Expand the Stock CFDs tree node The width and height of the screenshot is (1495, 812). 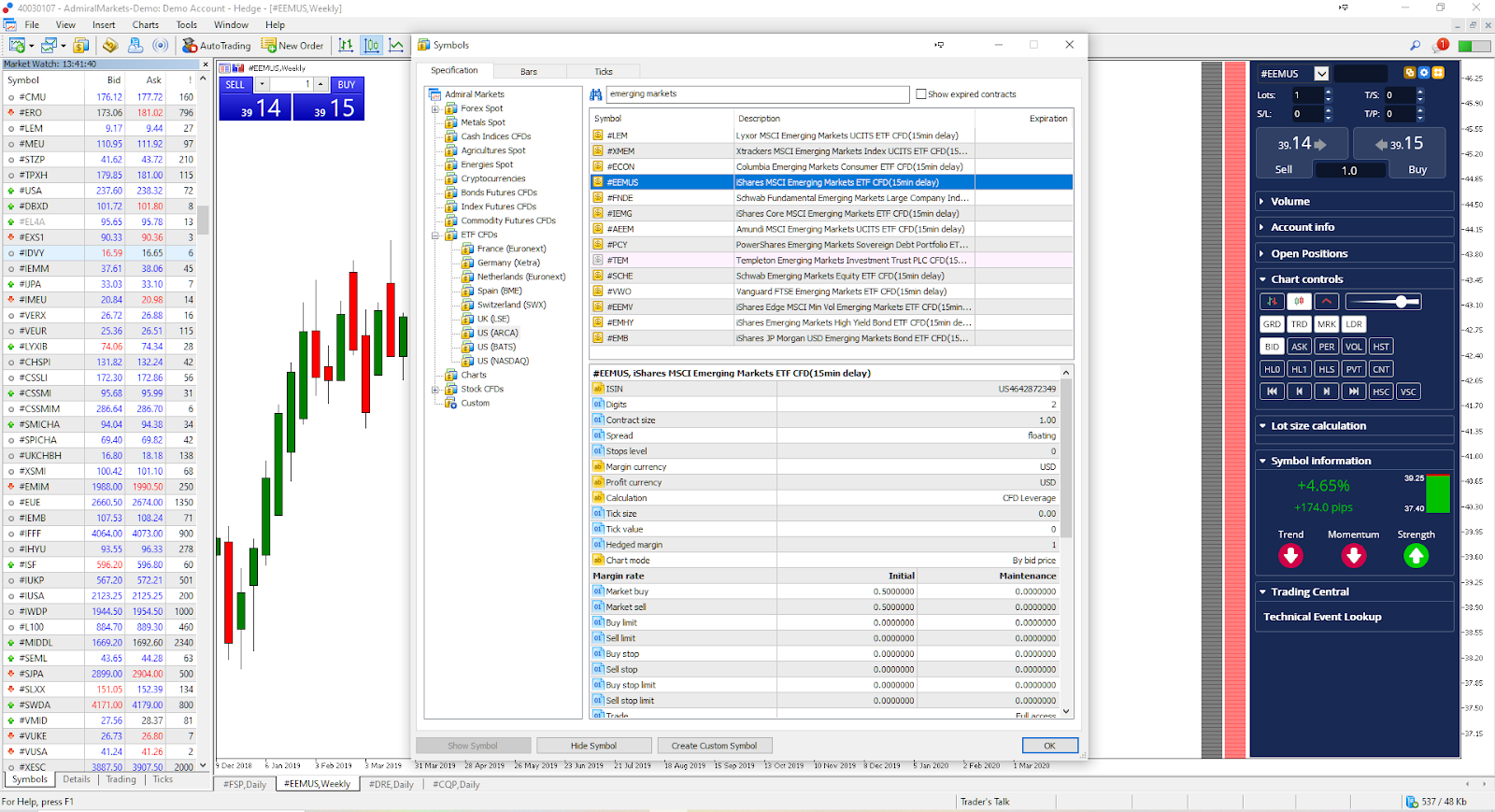[435, 390]
